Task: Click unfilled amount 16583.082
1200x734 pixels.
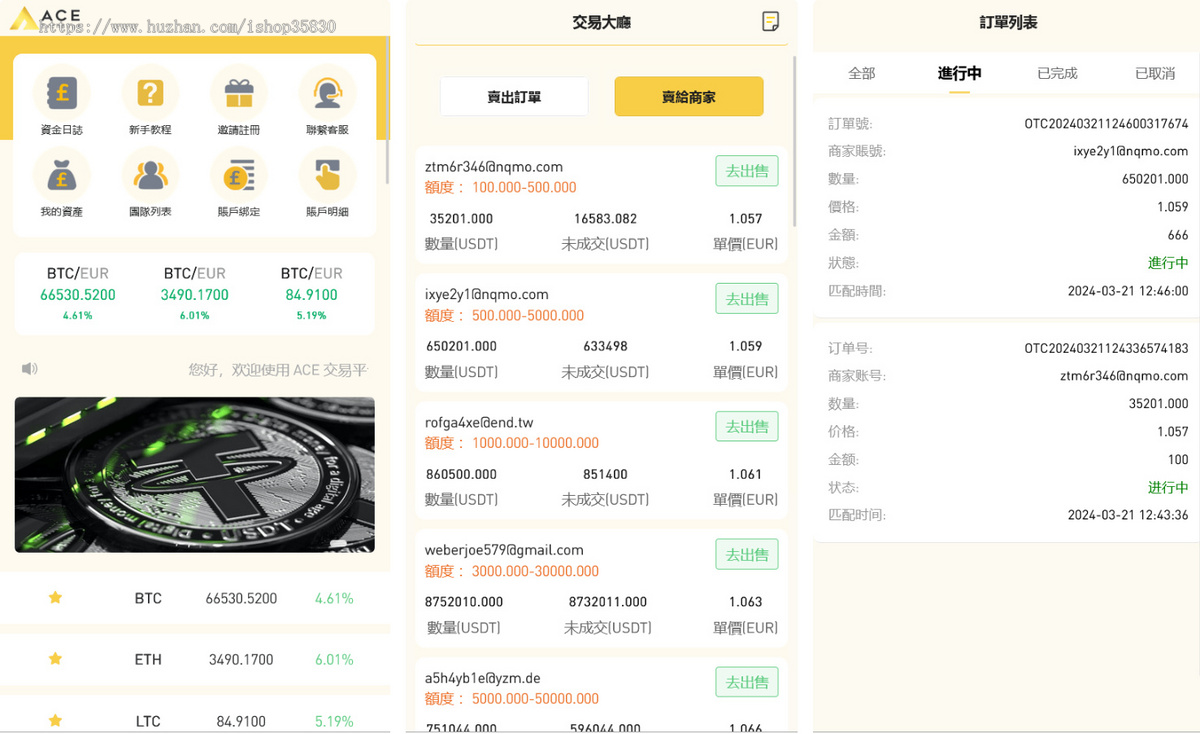Action: point(605,218)
